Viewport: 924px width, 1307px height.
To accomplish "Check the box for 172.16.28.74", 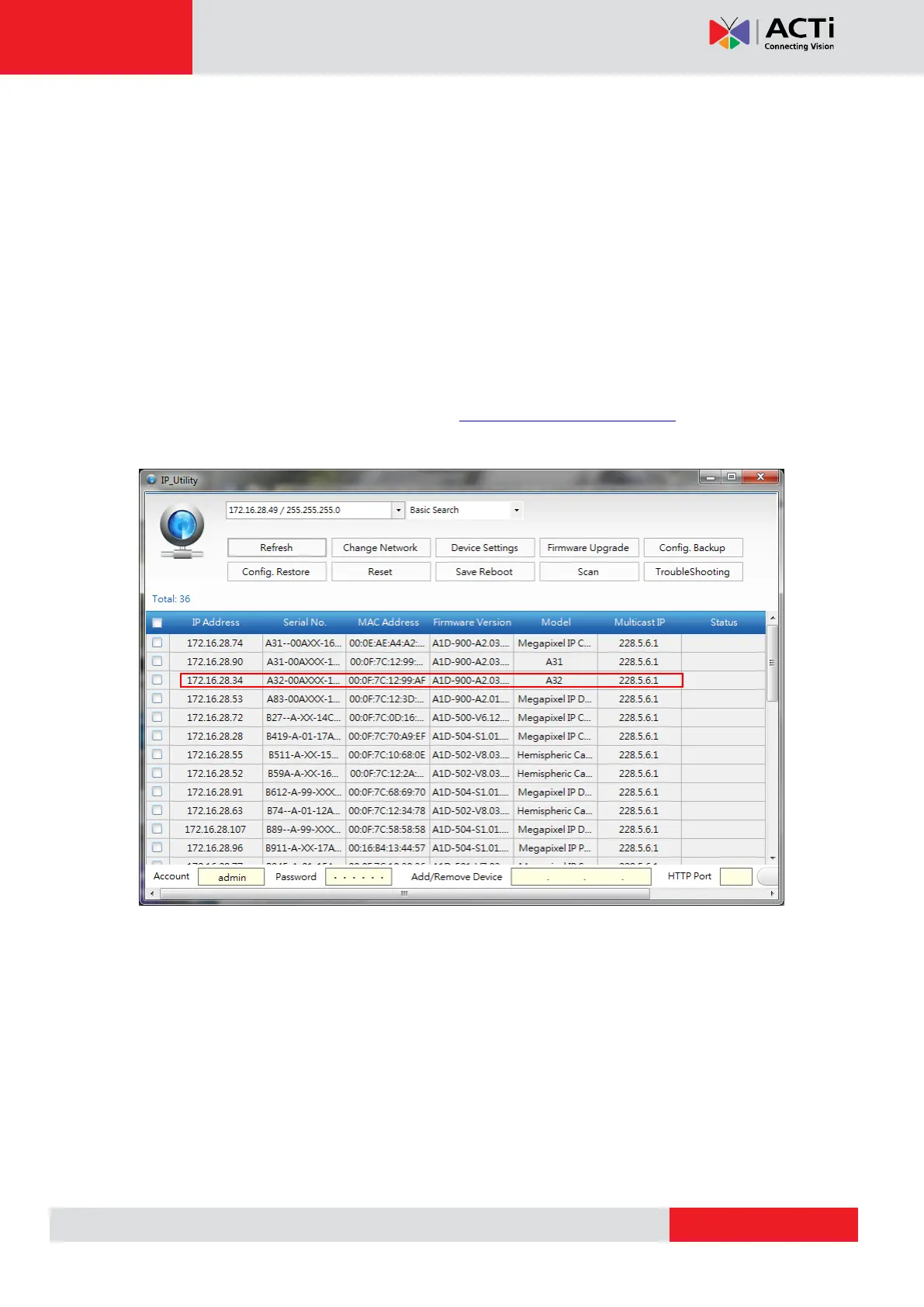I will [157, 643].
